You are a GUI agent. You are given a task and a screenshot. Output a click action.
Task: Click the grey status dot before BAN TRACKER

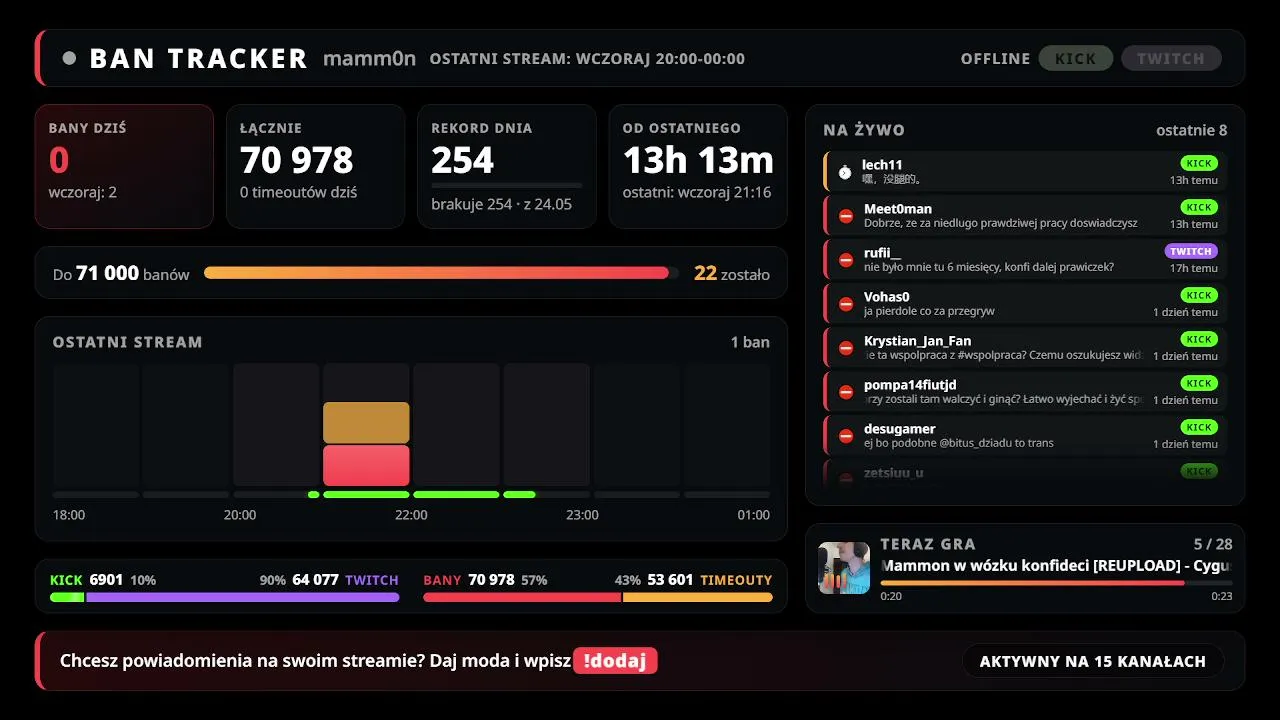point(69,58)
